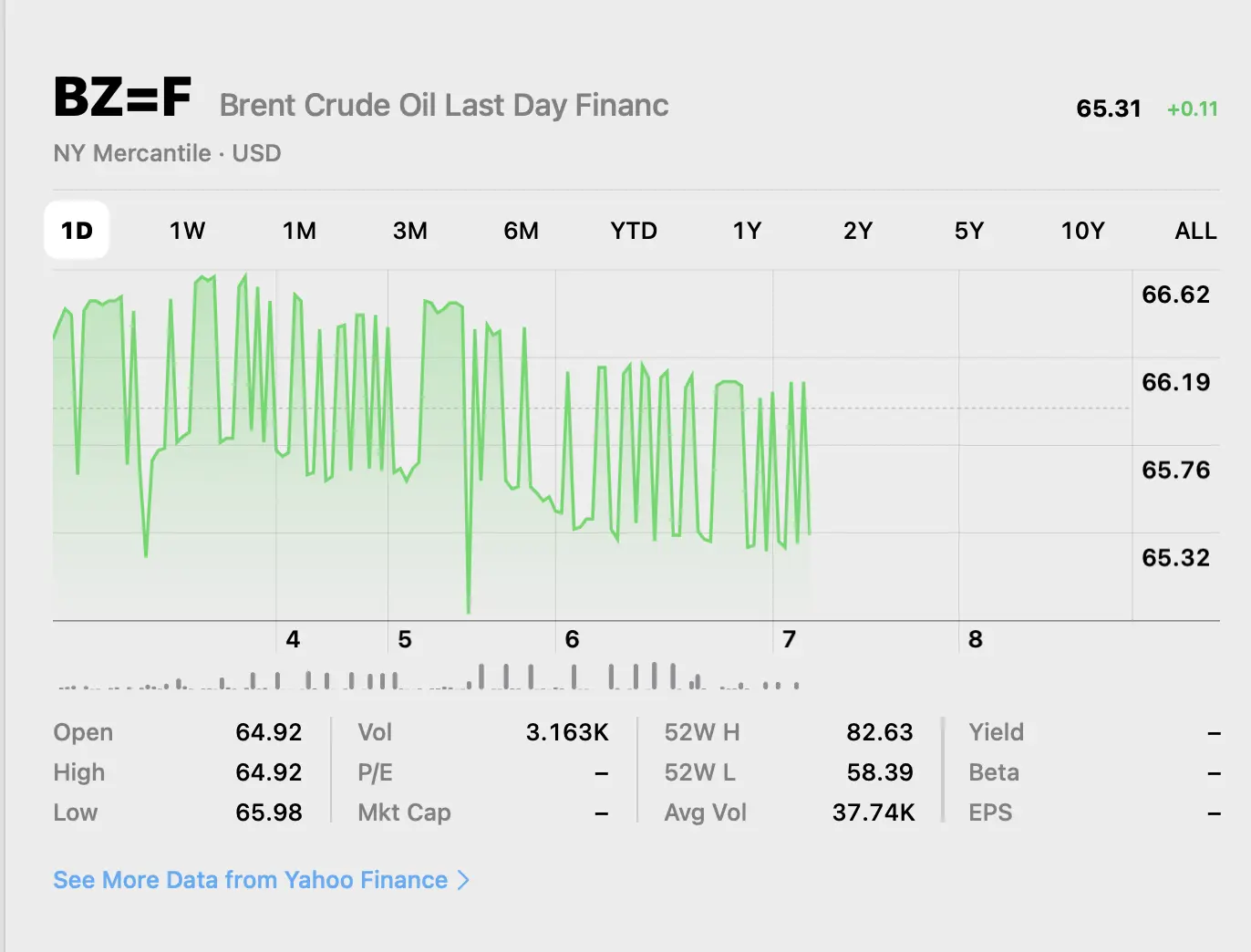The width and height of the screenshot is (1251, 952).
Task: Switch to the 5Y range
Action: pyautogui.click(x=969, y=231)
